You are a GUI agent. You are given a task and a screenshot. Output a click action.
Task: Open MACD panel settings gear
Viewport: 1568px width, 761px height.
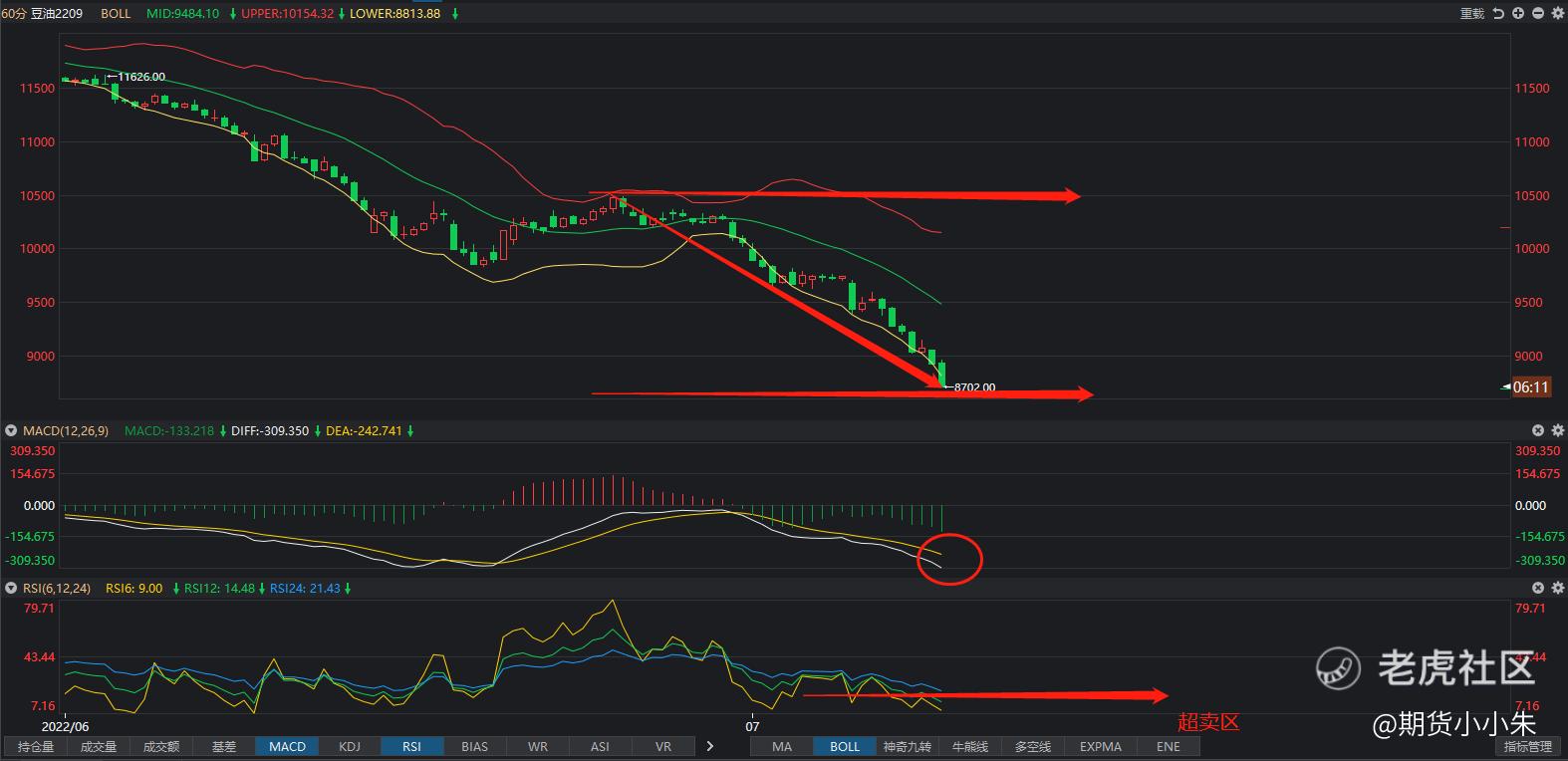tap(1559, 430)
